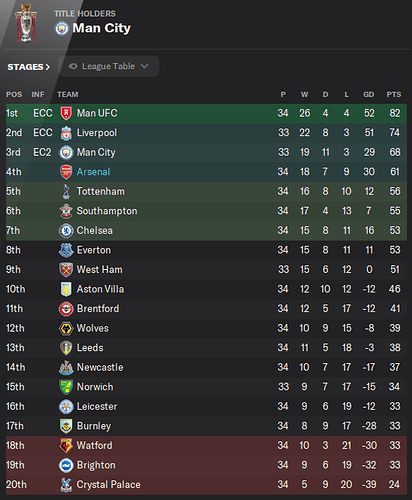The height and width of the screenshot is (500, 412).
Task: Click the Watford club crest icon
Action: tap(66, 446)
